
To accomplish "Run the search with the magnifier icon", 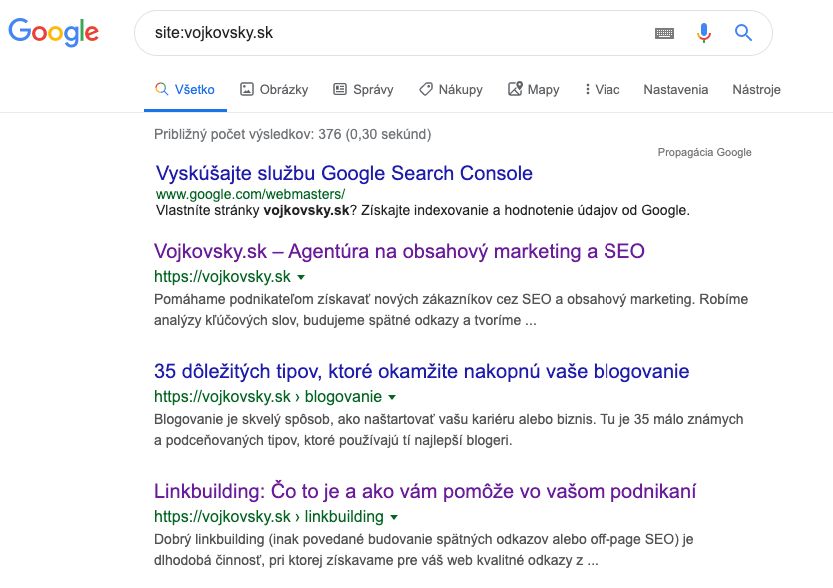I will tap(743, 33).
